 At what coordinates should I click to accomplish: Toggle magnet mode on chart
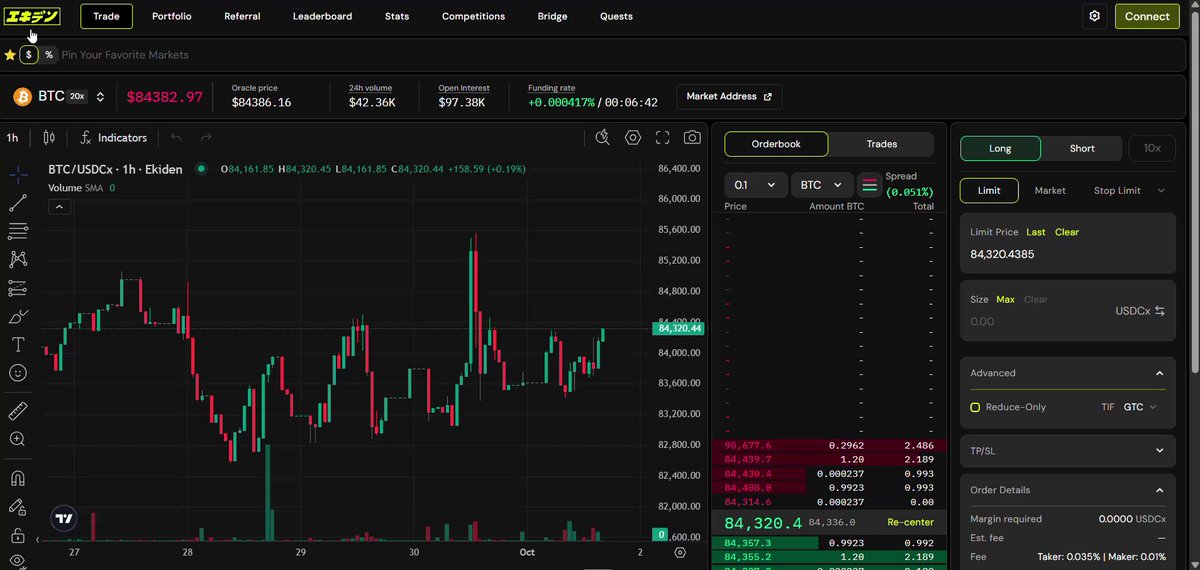pos(18,478)
